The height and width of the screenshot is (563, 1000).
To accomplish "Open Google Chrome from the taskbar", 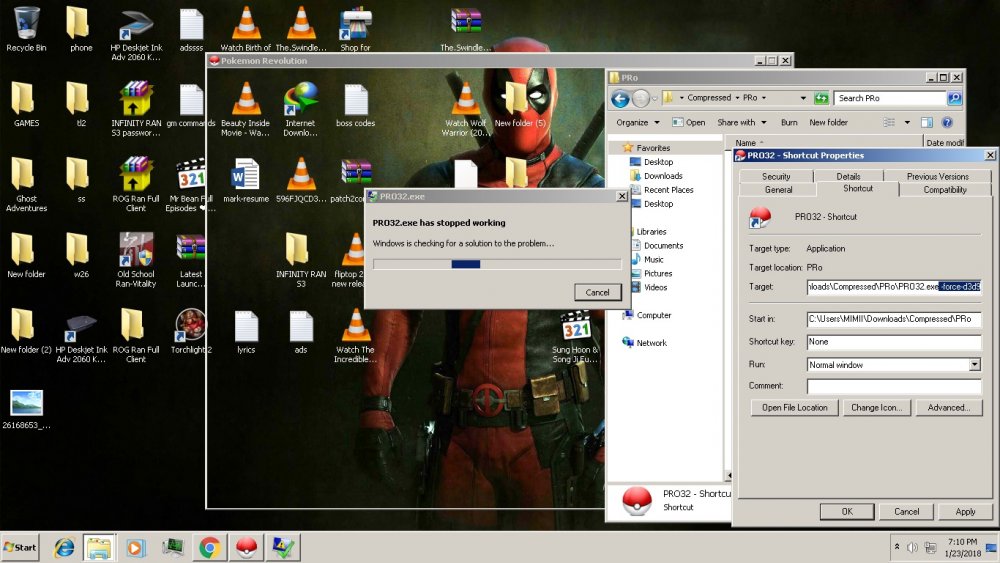I will [209, 547].
